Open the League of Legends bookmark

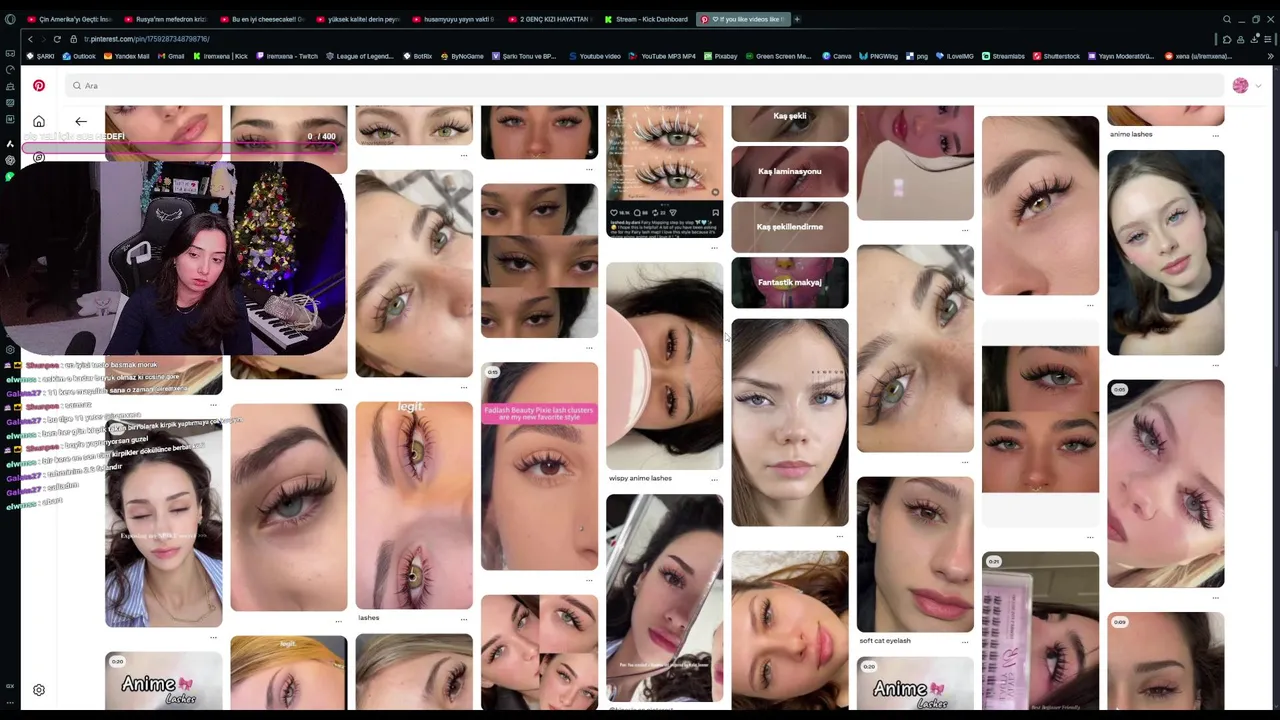[360, 56]
